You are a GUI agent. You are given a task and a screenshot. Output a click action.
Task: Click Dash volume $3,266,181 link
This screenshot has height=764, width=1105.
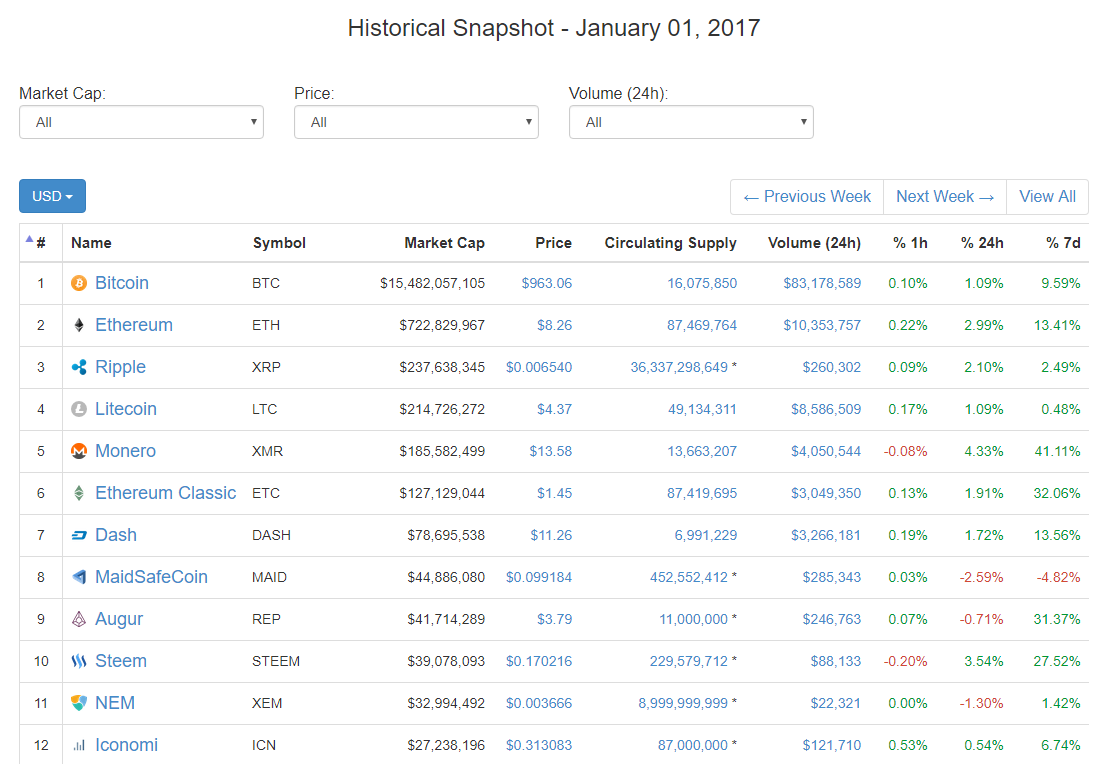(826, 535)
